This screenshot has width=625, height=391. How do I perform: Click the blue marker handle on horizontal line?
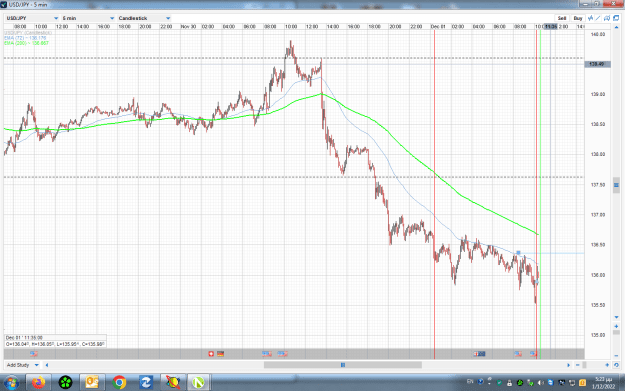tap(518, 253)
